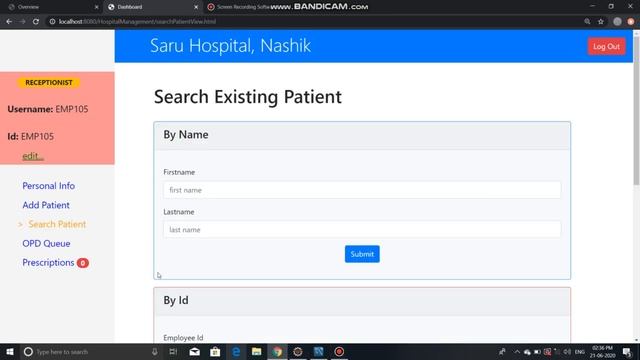Click the volume icon in system tray

567,351
